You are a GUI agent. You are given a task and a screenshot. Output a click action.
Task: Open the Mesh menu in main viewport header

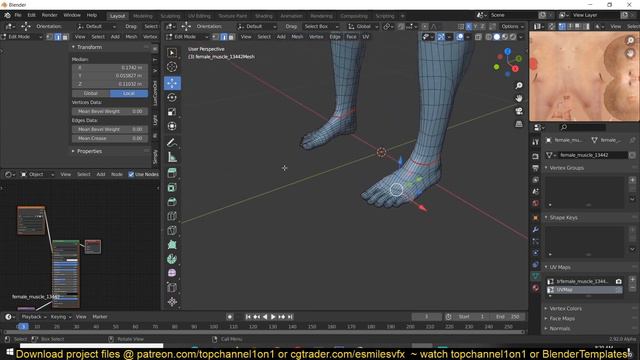pos(297,37)
